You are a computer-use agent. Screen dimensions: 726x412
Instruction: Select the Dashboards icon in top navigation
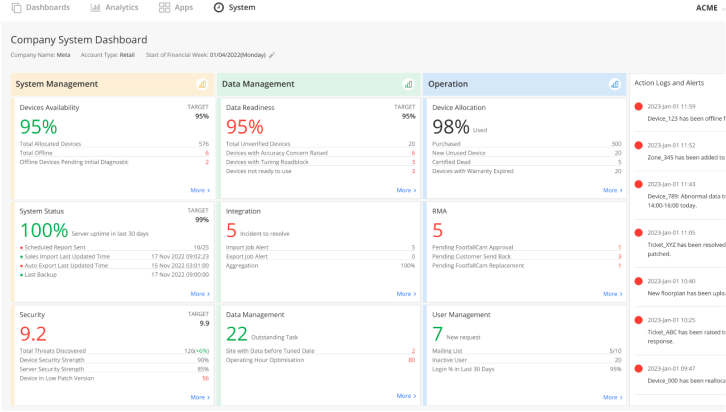pos(16,7)
